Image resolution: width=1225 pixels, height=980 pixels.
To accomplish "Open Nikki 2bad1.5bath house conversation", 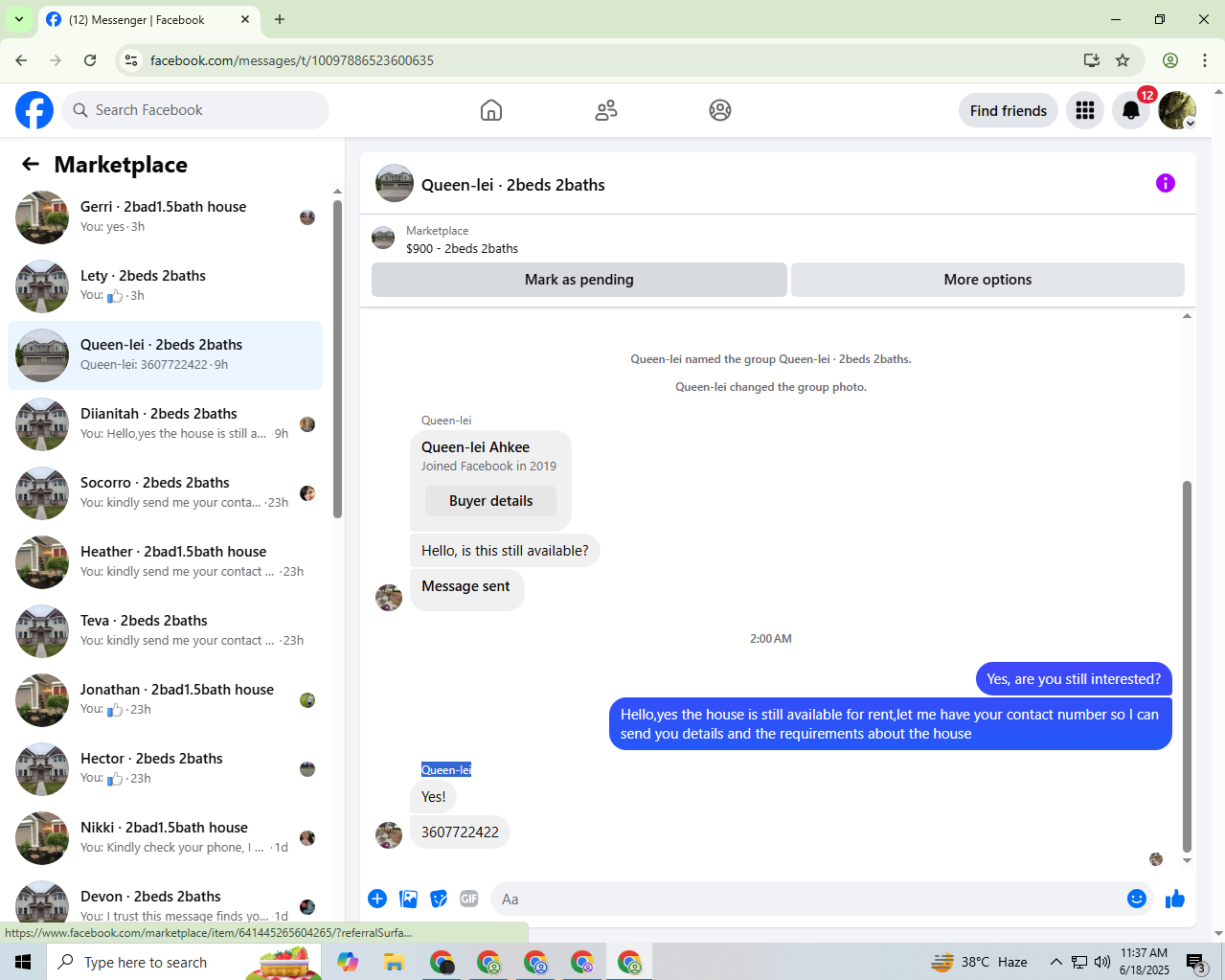I will point(166,838).
